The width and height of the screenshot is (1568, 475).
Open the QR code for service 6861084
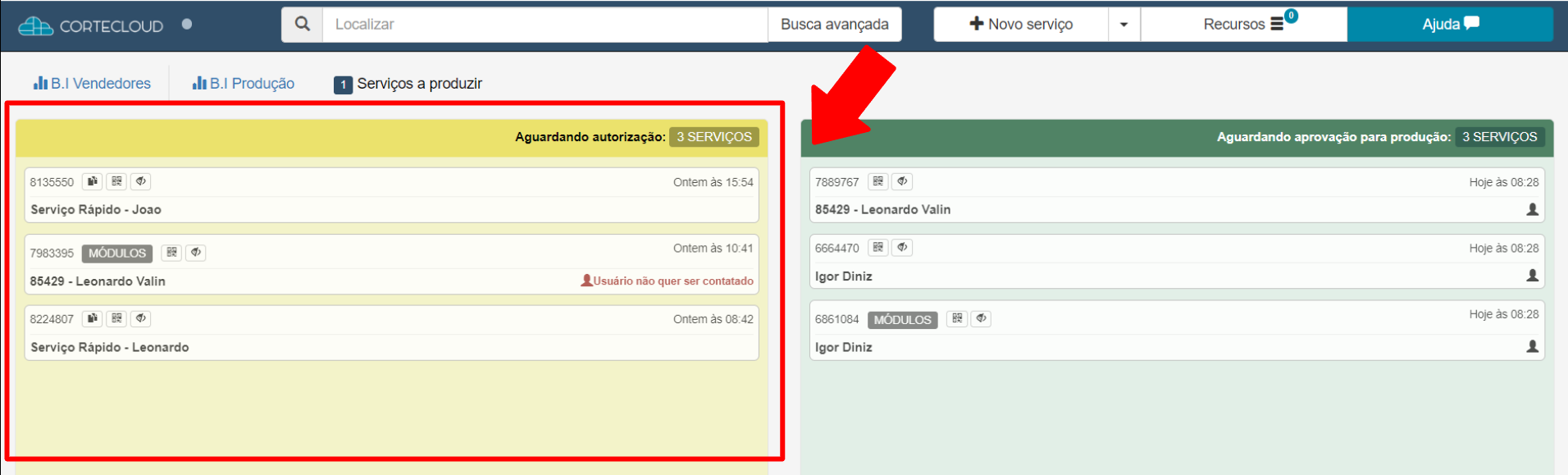(957, 318)
